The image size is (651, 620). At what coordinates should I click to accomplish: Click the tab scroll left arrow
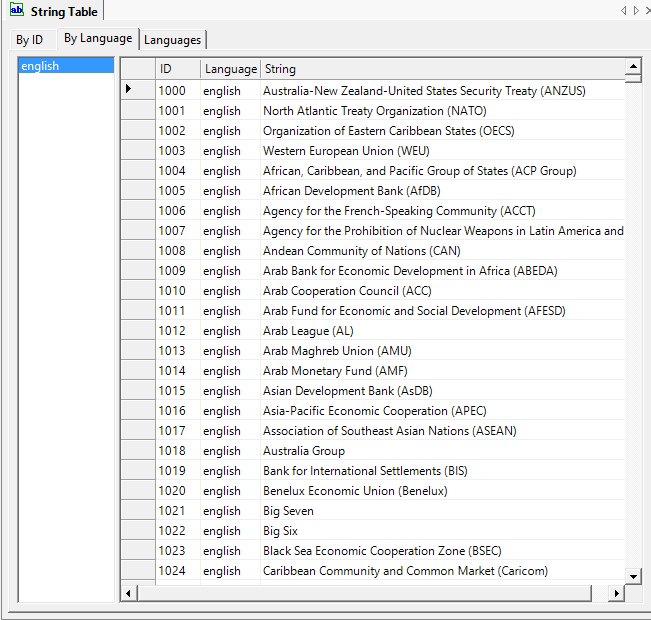tap(623, 10)
